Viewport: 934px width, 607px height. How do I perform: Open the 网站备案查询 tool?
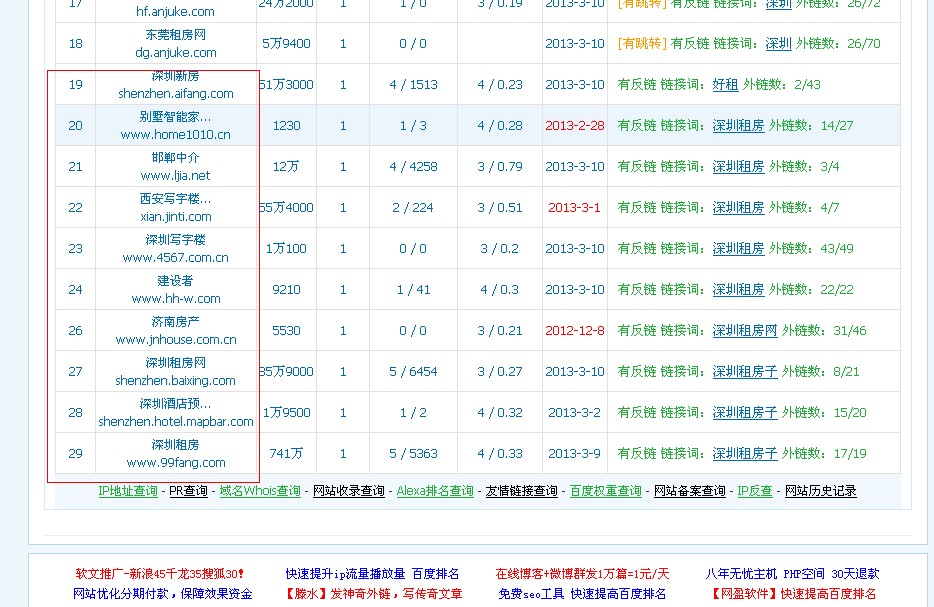[688, 491]
